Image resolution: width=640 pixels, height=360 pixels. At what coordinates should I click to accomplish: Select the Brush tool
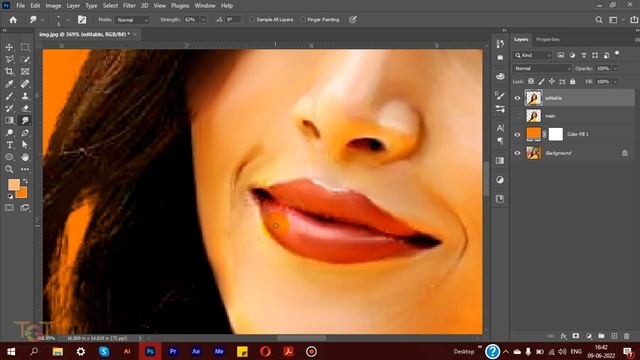[x=9, y=96]
